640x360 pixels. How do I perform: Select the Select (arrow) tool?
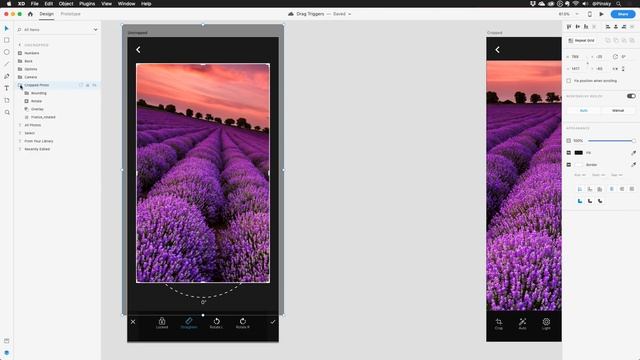coord(6,28)
